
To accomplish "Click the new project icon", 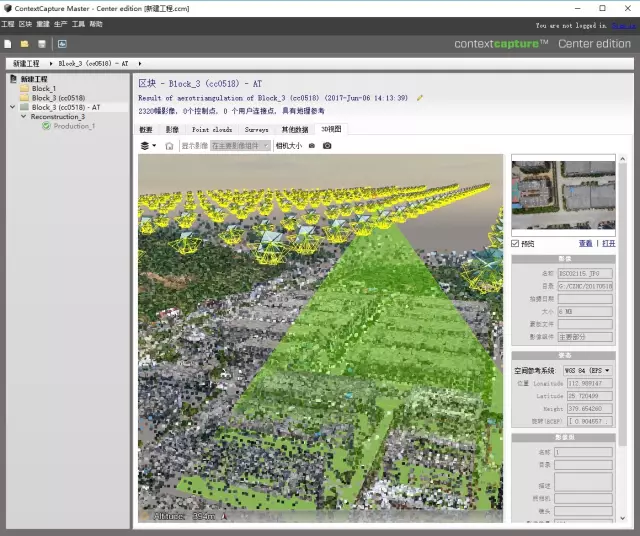I will point(8,44).
